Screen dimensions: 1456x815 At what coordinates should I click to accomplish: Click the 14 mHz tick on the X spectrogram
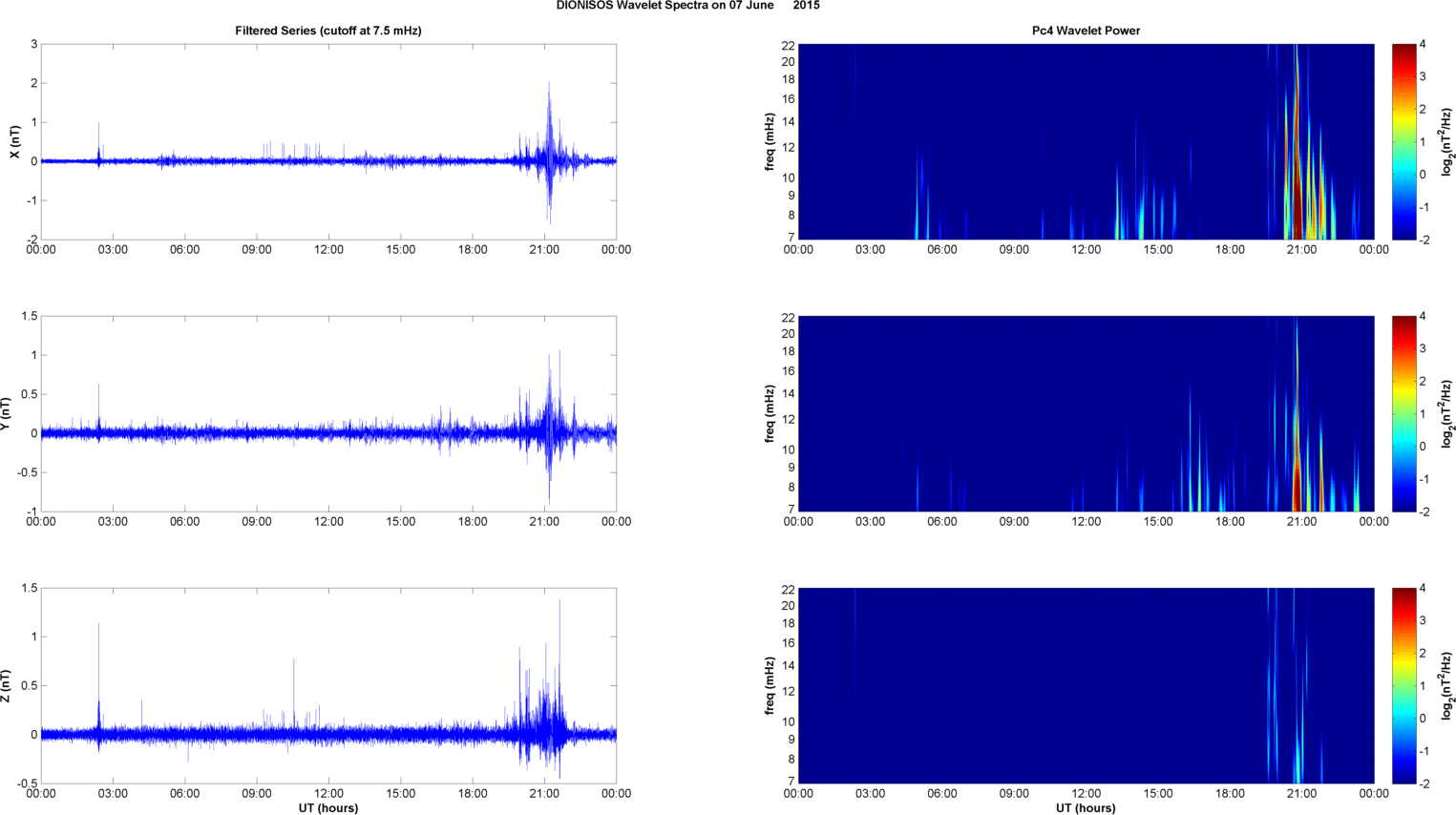tap(789, 122)
